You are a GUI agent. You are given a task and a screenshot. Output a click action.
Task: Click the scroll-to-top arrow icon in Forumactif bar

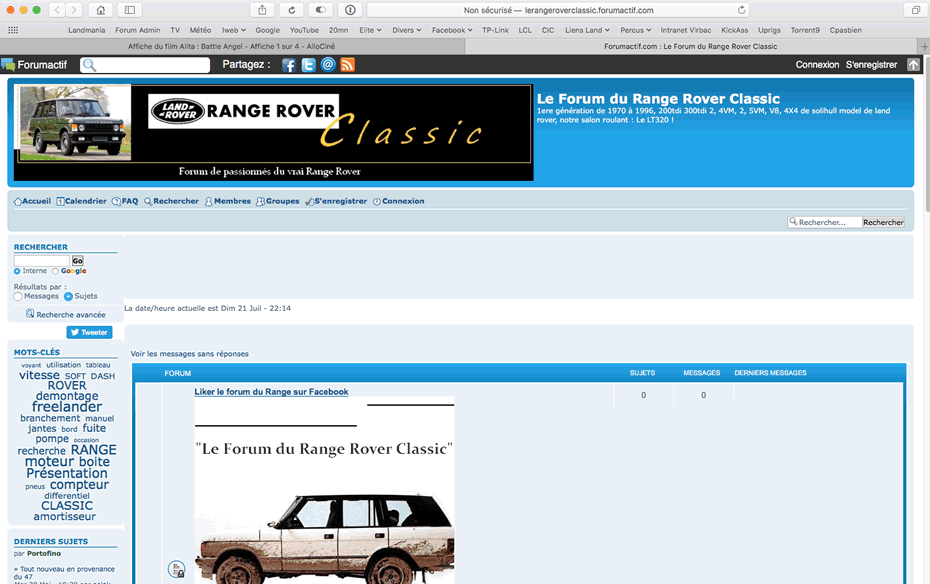pyautogui.click(x=913, y=65)
